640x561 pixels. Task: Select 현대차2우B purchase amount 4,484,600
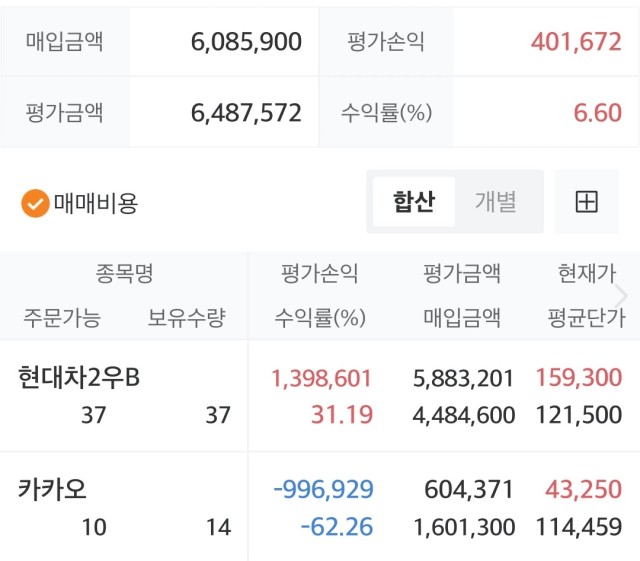click(464, 415)
